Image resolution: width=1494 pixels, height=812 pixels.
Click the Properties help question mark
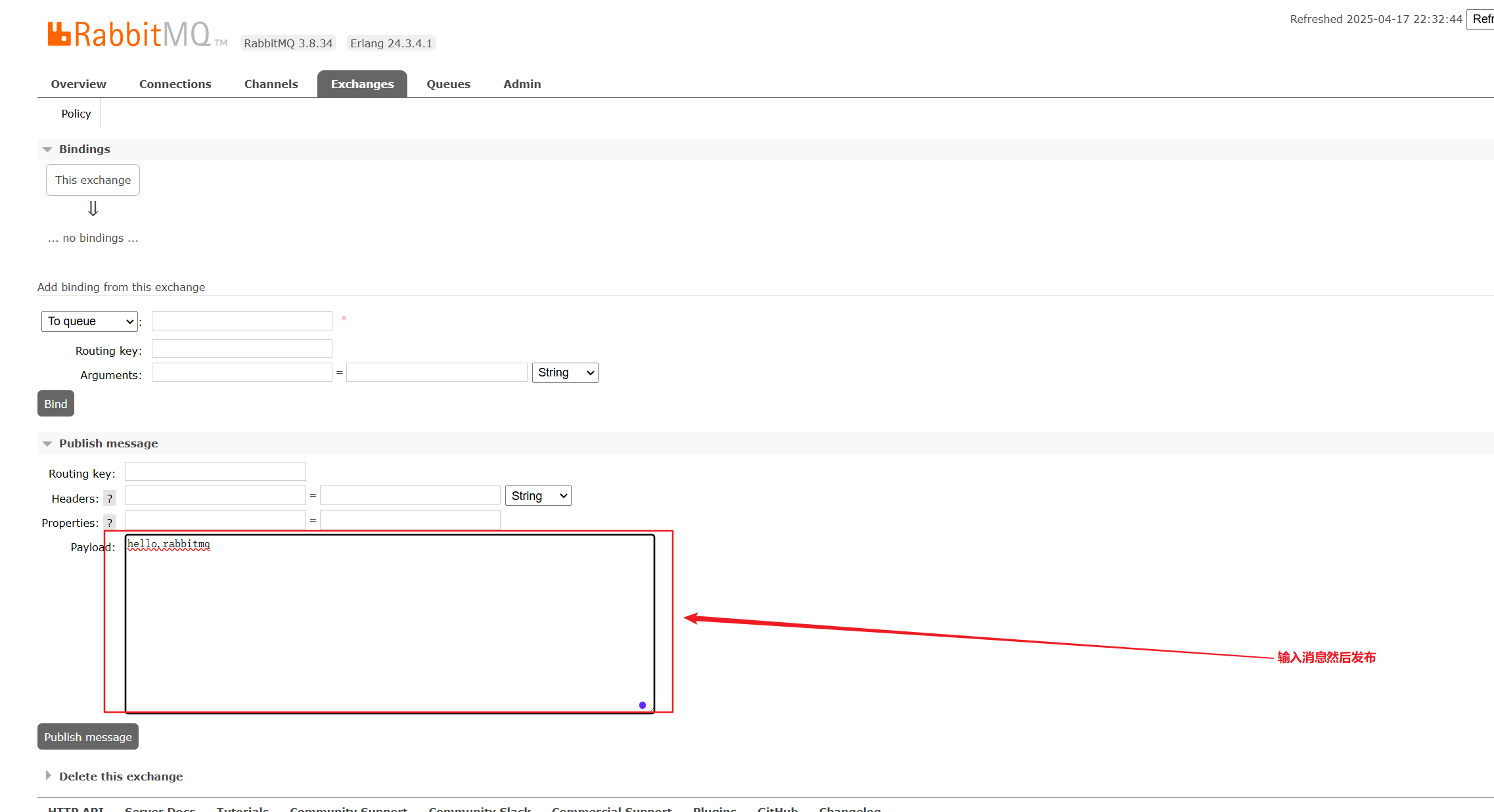click(110, 523)
